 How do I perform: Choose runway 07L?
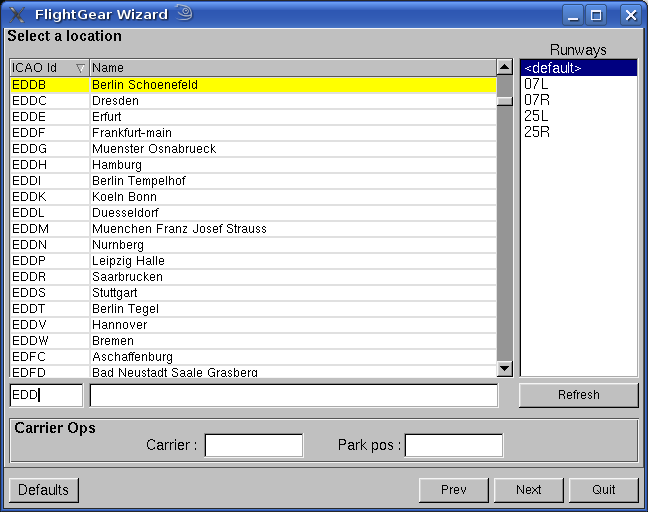579,84
